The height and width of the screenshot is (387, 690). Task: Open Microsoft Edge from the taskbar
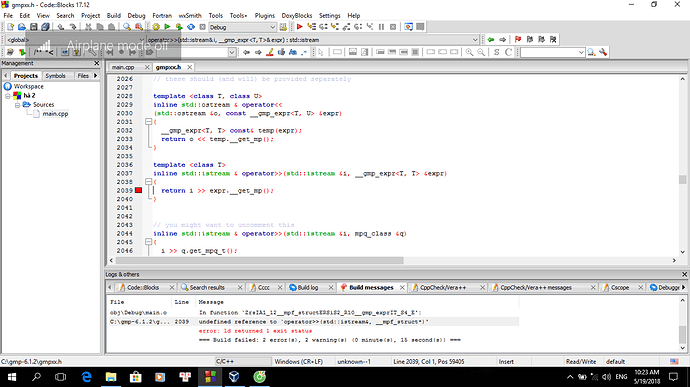pyautogui.click(x=87, y=377)
